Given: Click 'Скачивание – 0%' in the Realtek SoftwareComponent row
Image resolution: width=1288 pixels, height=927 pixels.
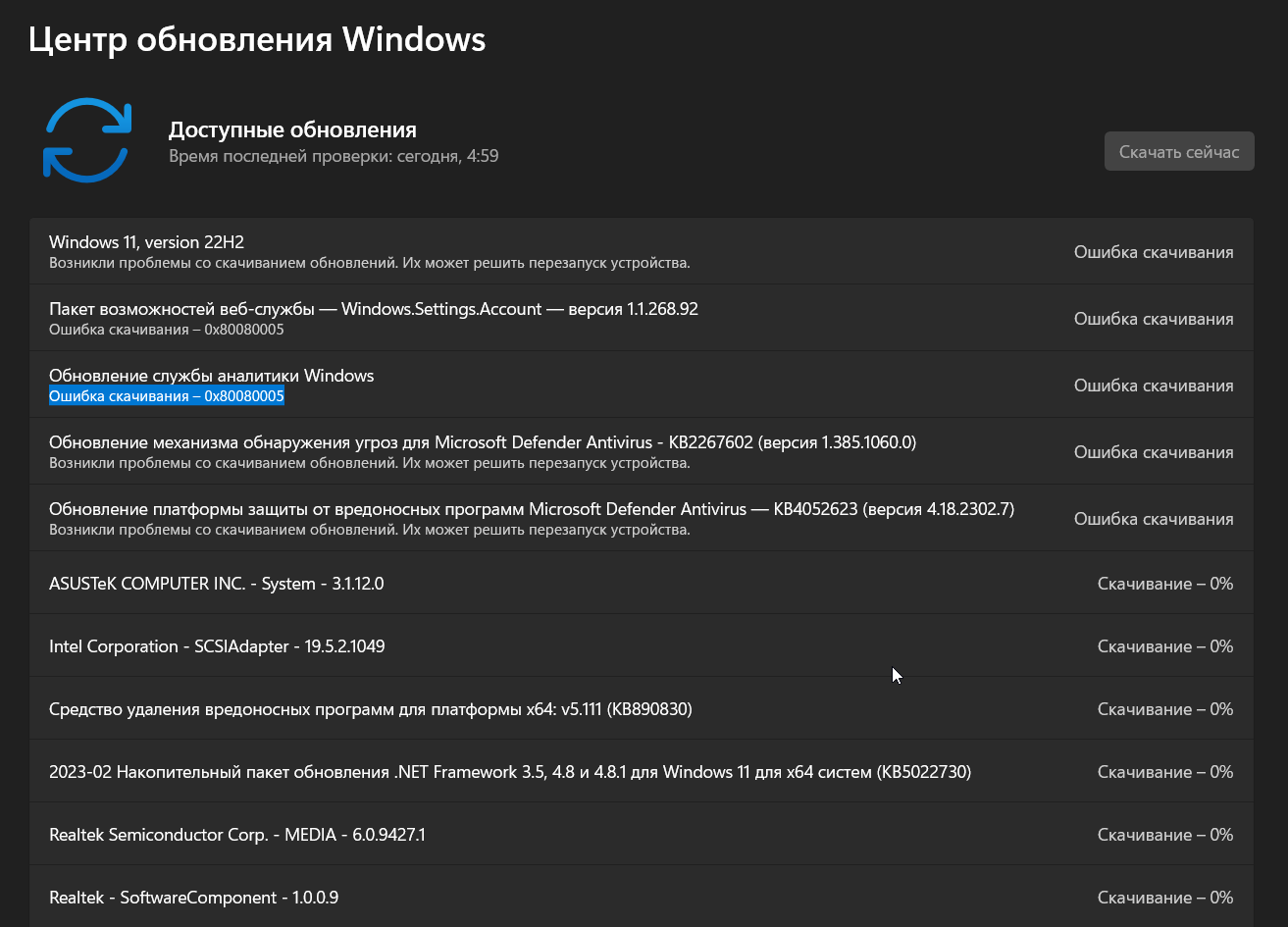Looking at the screenshot, I should coord(1165,898).
